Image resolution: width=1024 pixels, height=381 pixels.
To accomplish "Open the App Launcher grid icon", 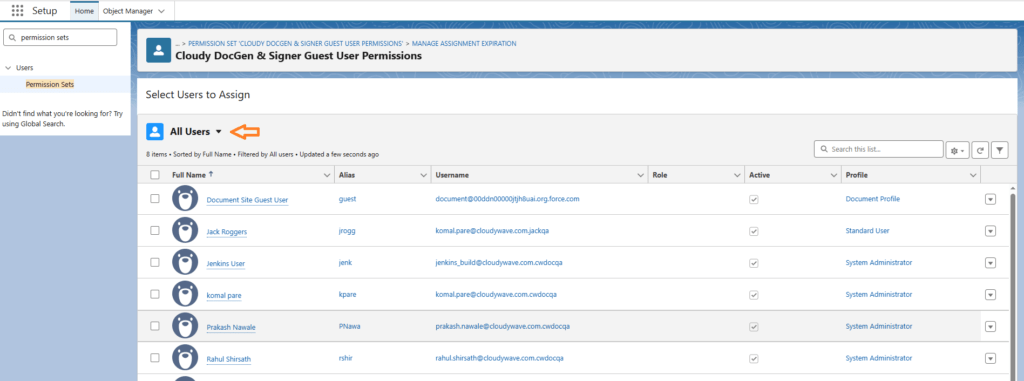I will [x=18, y=10].
